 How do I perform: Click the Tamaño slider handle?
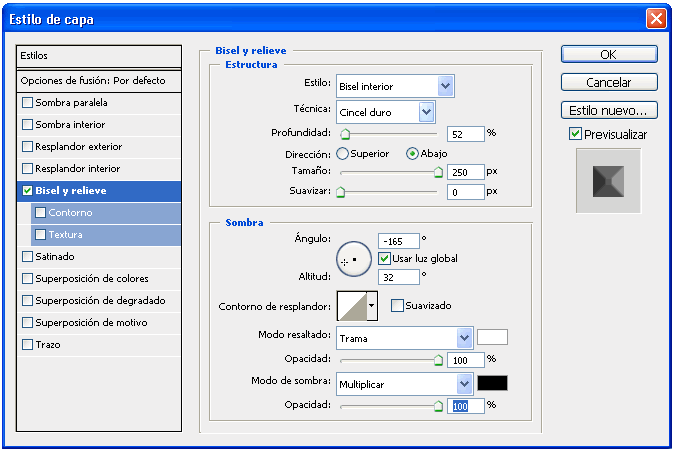click(x=438, y=172)
